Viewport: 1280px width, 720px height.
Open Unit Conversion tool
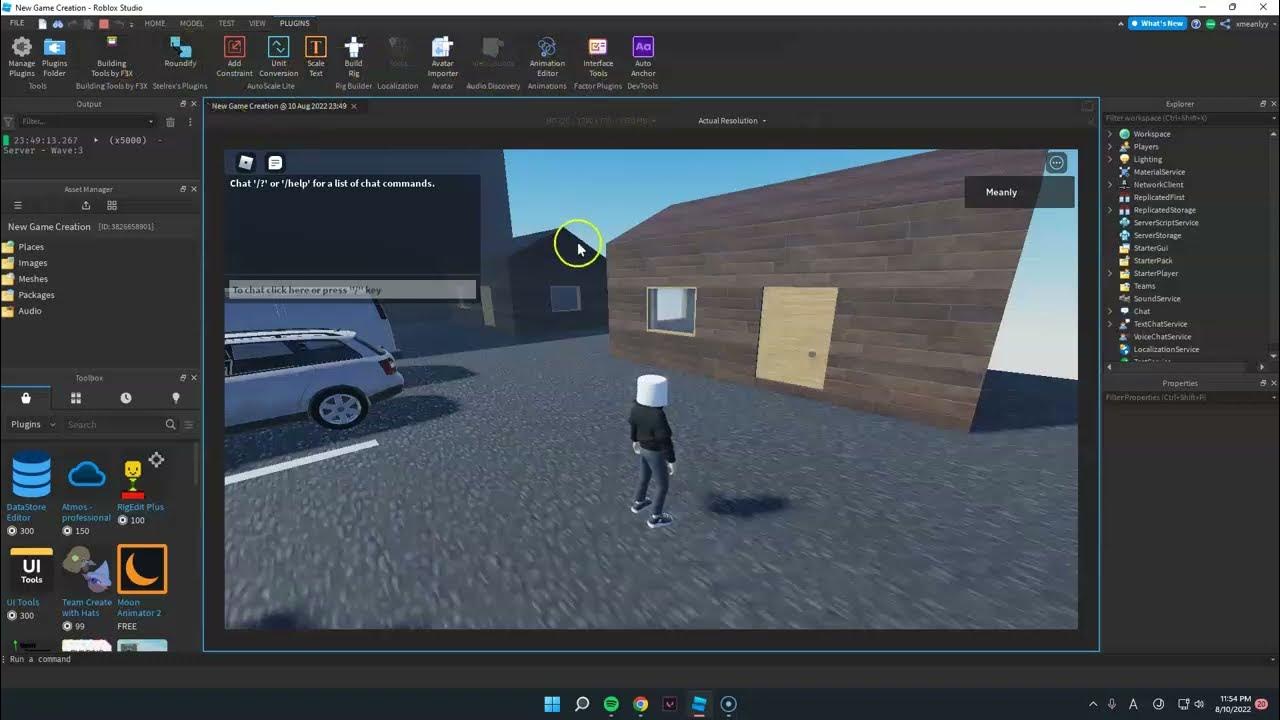(x=278, y=56)
